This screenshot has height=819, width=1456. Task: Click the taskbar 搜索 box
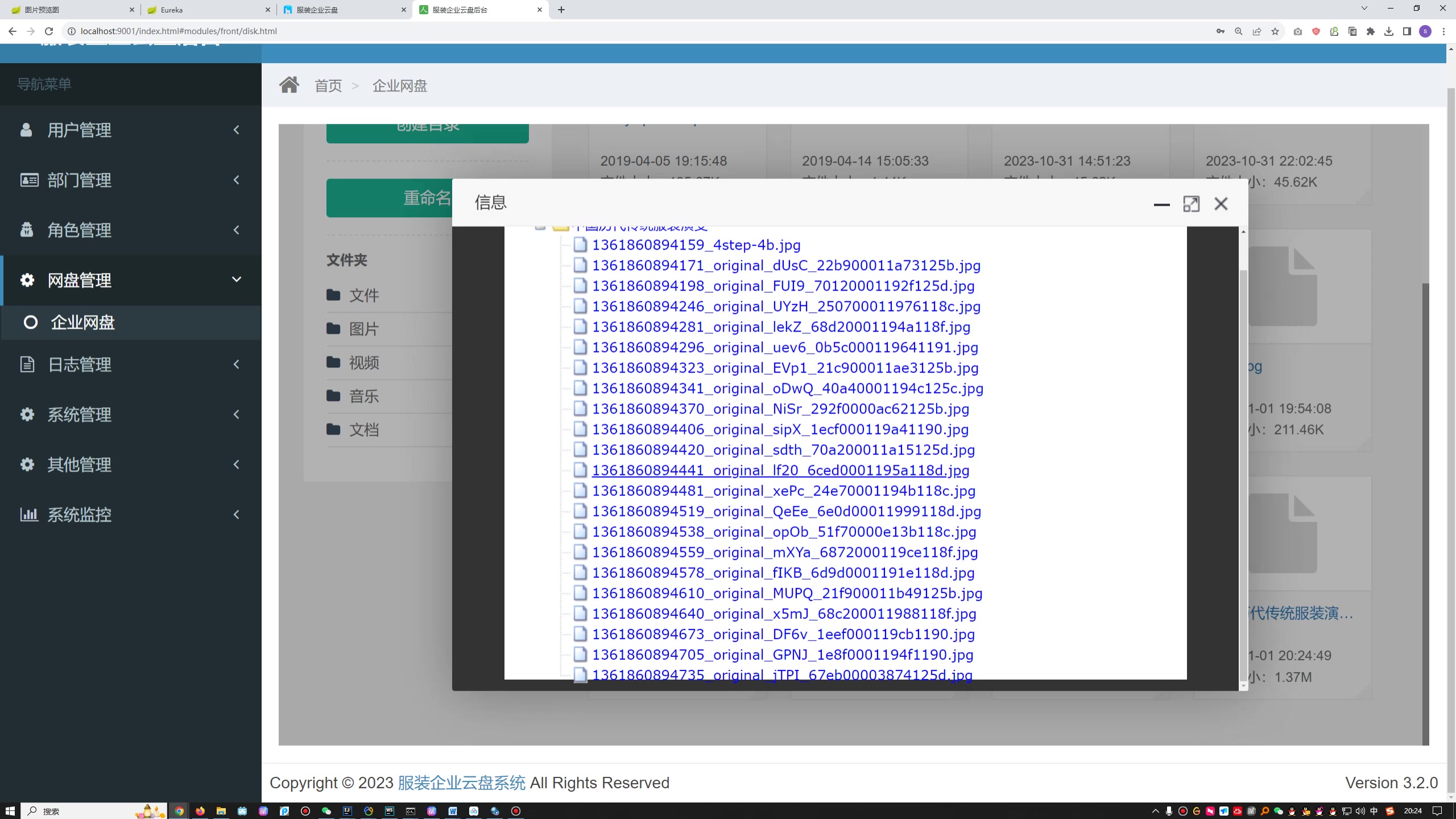click(x=94, y=810)
